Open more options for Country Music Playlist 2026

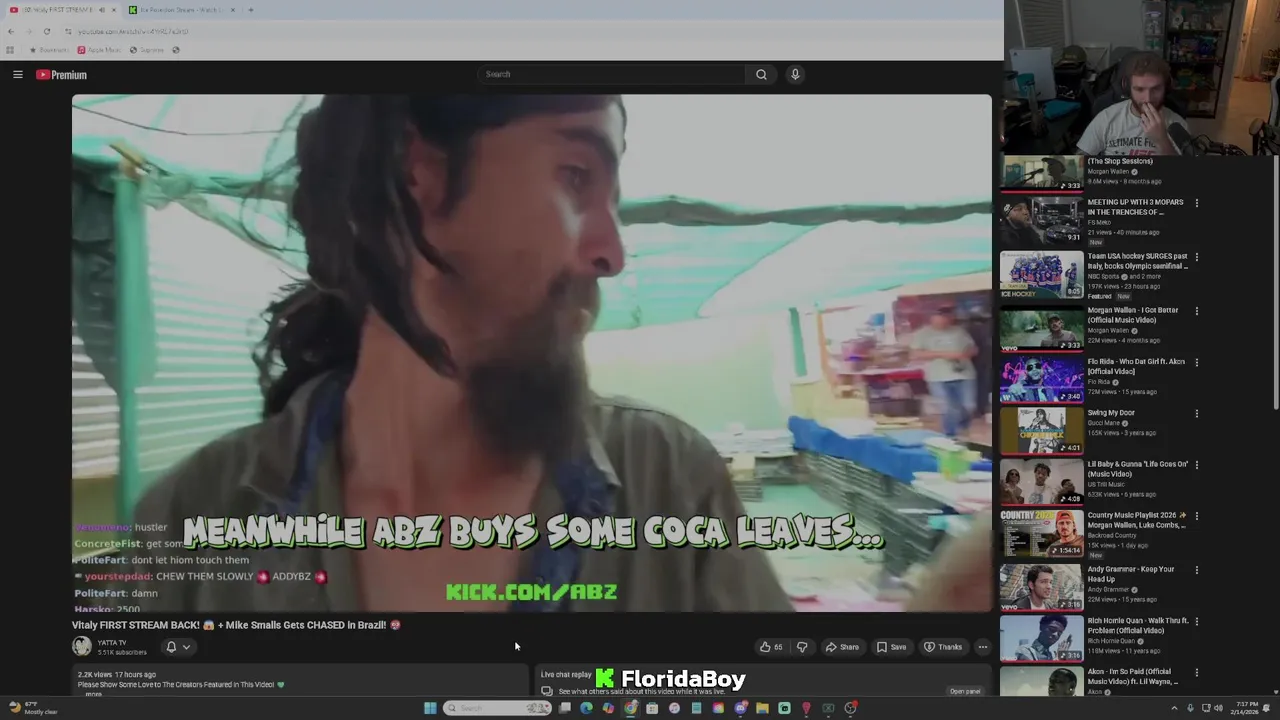pos(1196,516)
